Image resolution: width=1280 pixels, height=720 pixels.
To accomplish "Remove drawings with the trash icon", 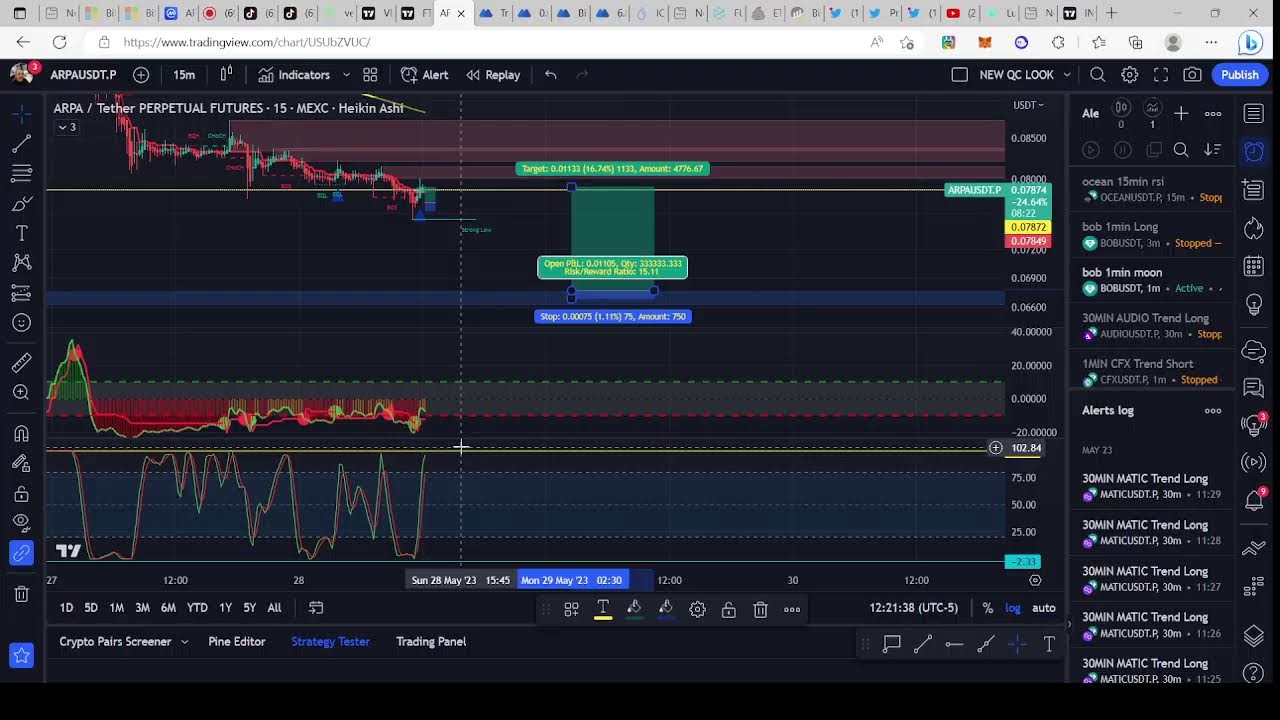I will (21, 595).
